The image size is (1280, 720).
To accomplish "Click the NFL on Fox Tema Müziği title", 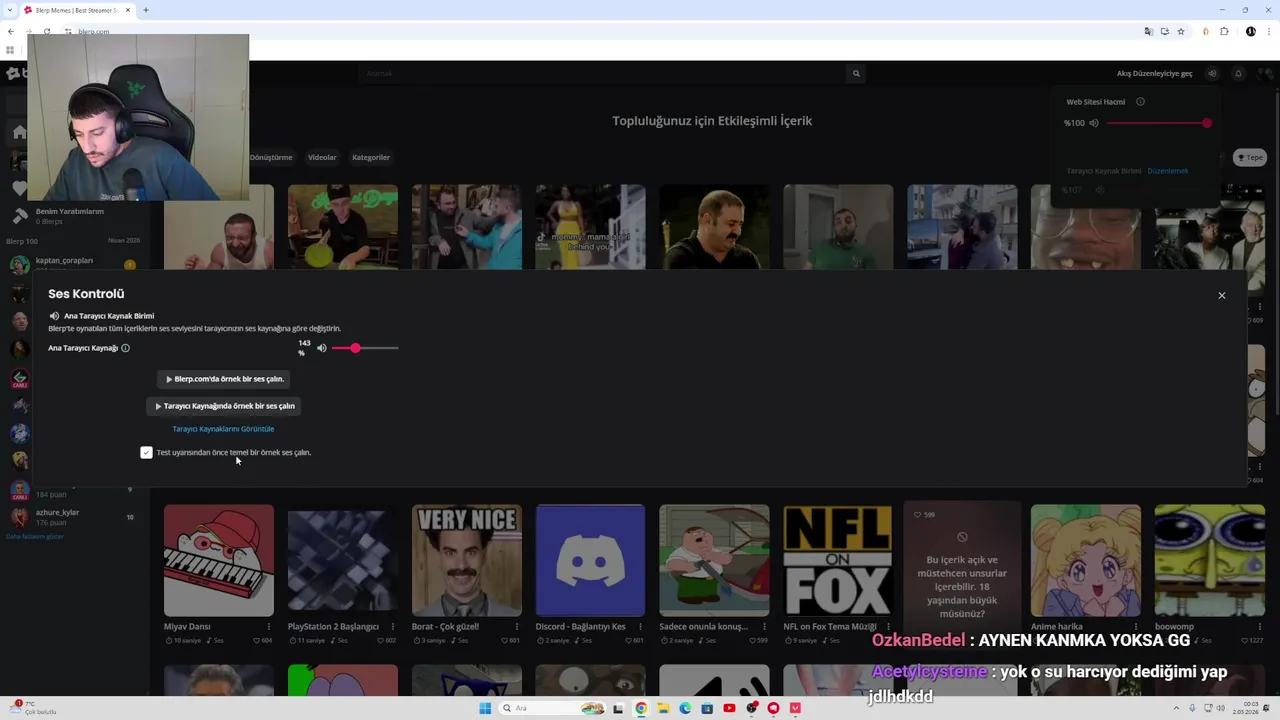I will 830,627.
